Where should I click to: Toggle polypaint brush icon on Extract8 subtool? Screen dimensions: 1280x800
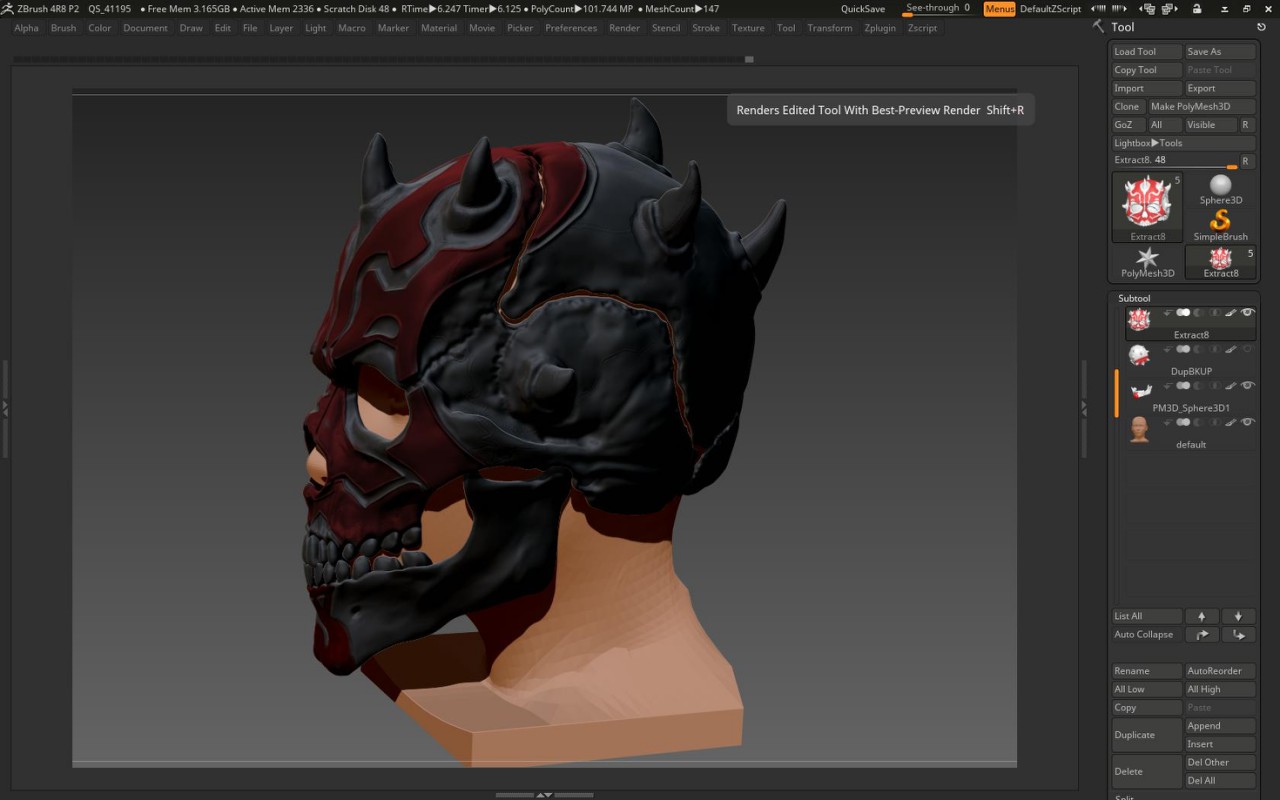click(x=1231, y=313)
